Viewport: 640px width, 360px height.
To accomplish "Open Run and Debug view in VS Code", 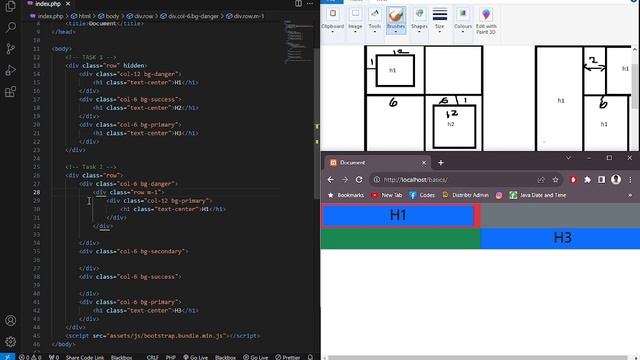I will pyautogui.click(x=11, y=70).
